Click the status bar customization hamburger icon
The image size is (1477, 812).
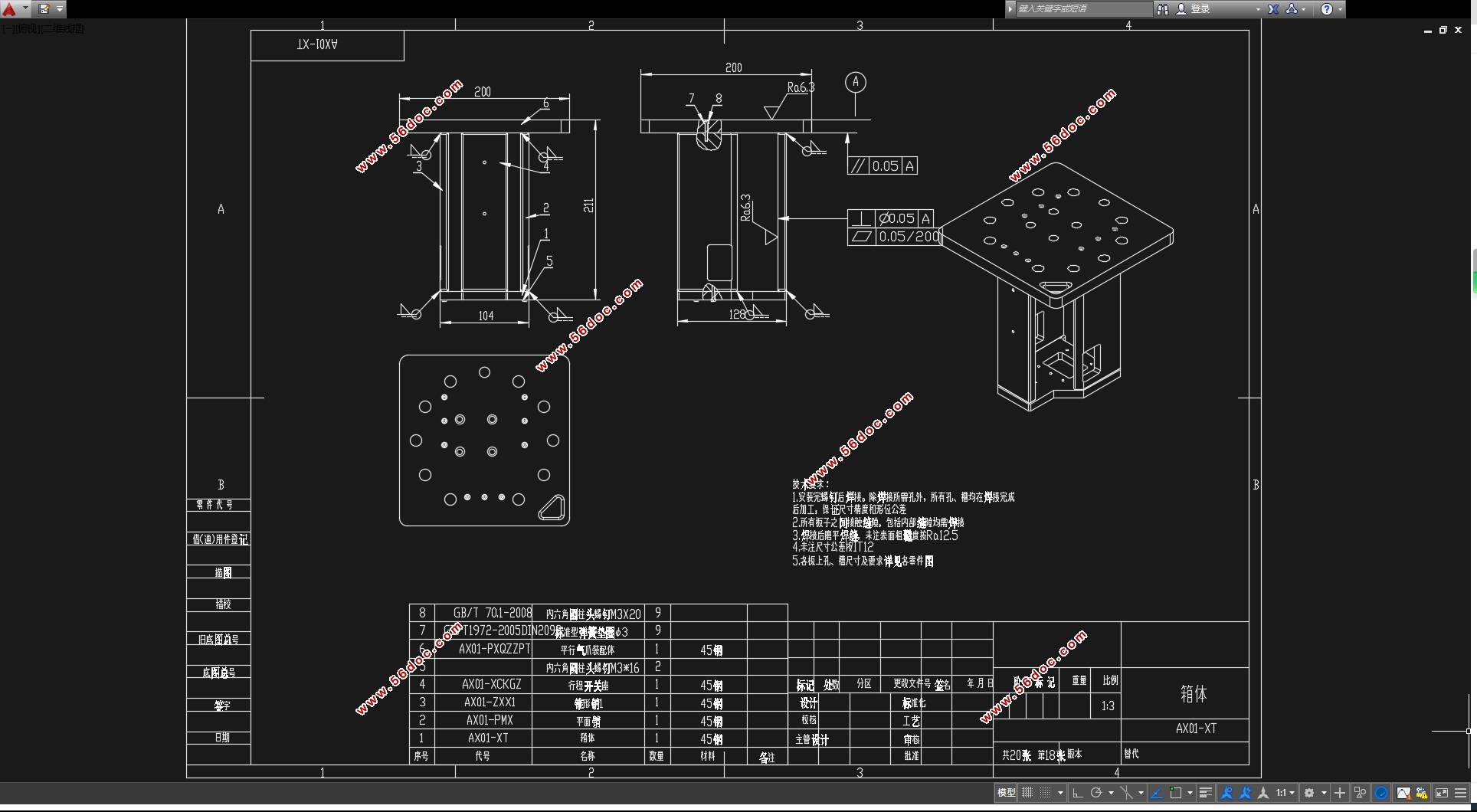(1461, 793)
